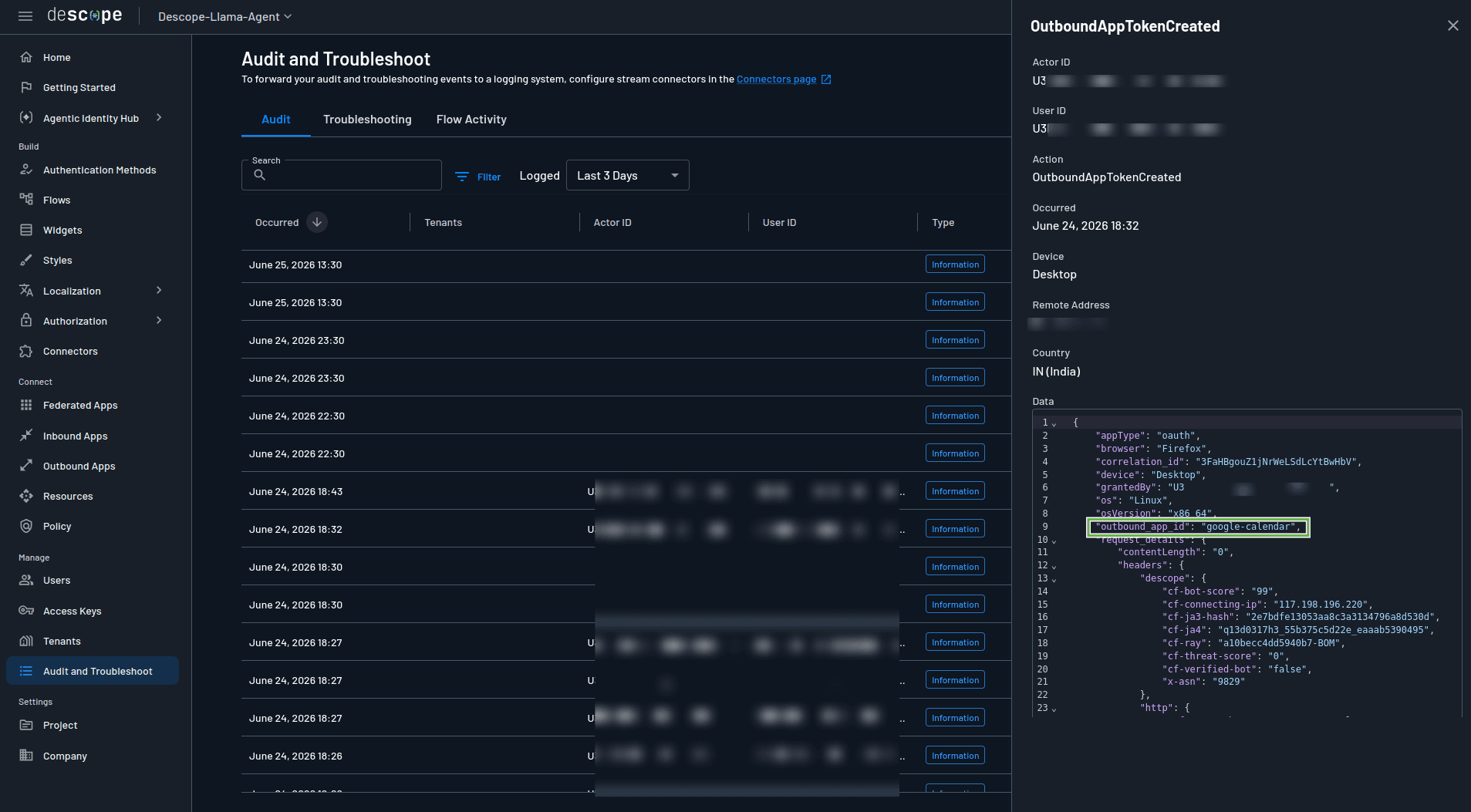Click the Policy shield icon
Screen dimensions: 1471x812
click(x=26, y=526)
